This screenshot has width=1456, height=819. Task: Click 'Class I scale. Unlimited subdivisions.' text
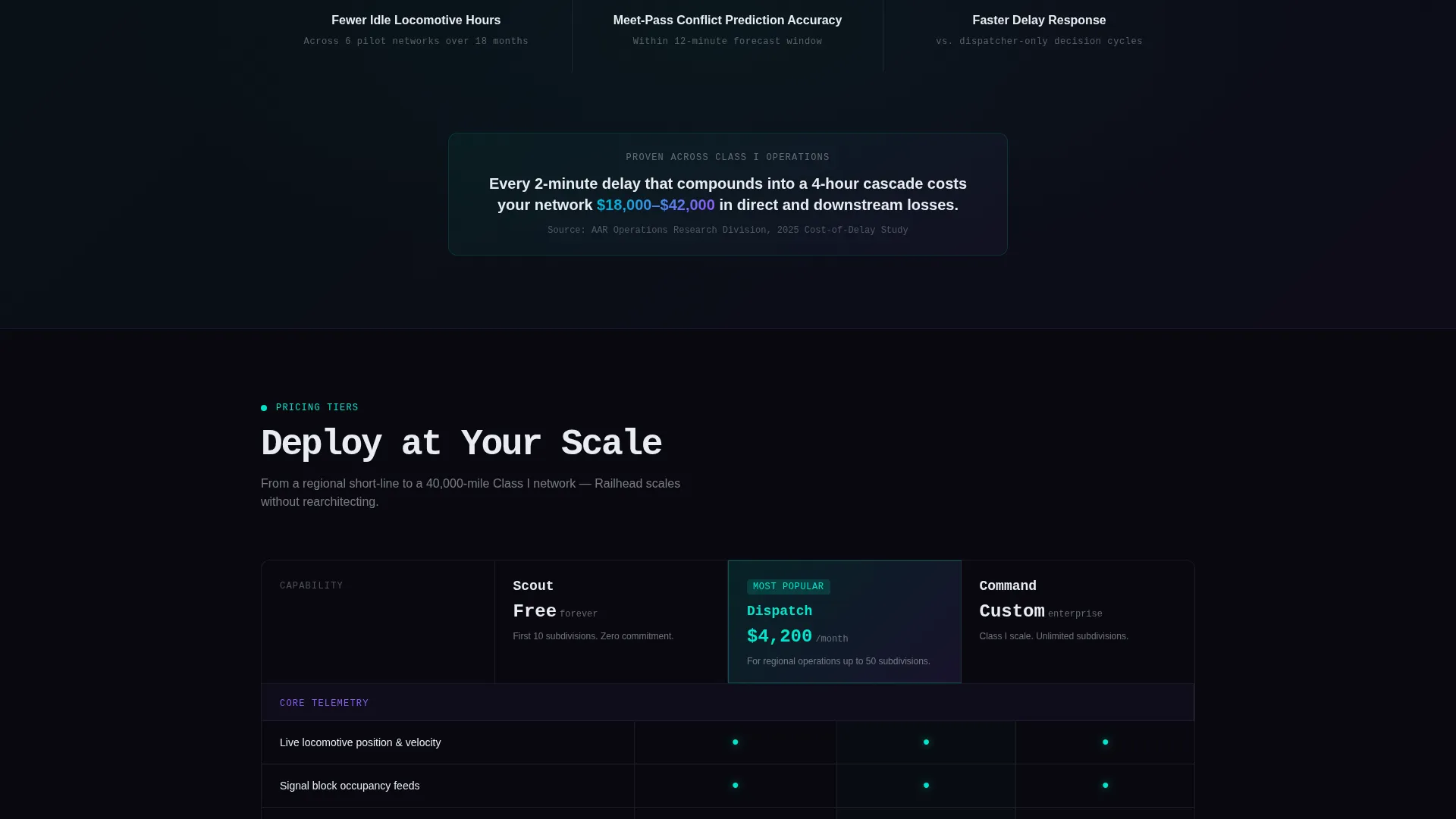click(x=1053, y=636)
